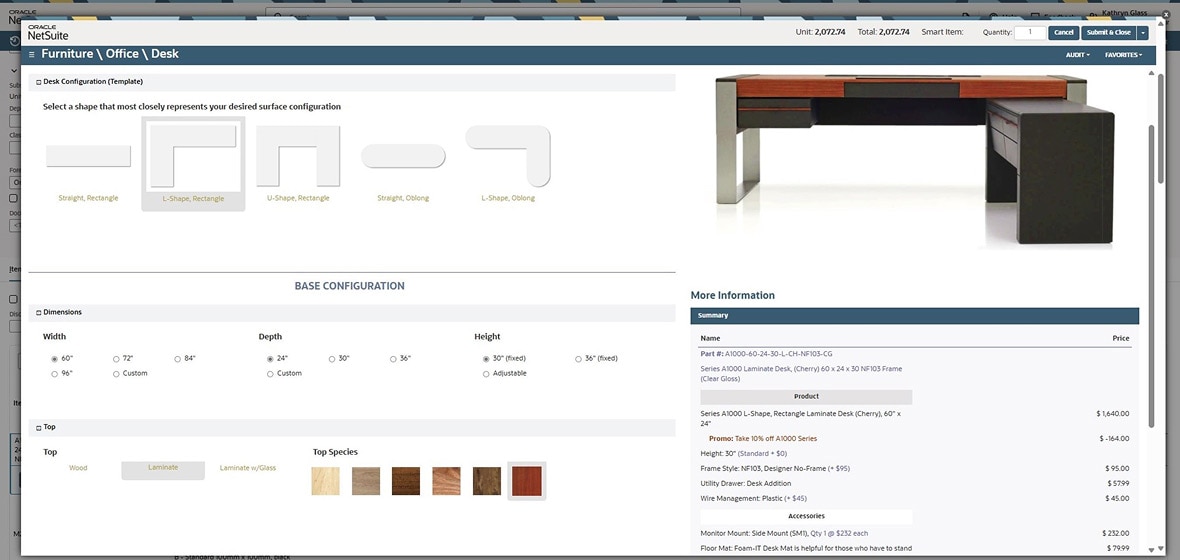The image size is (1180, 560).
Task: Click the Quantity input field
Action: point(1029,33)
